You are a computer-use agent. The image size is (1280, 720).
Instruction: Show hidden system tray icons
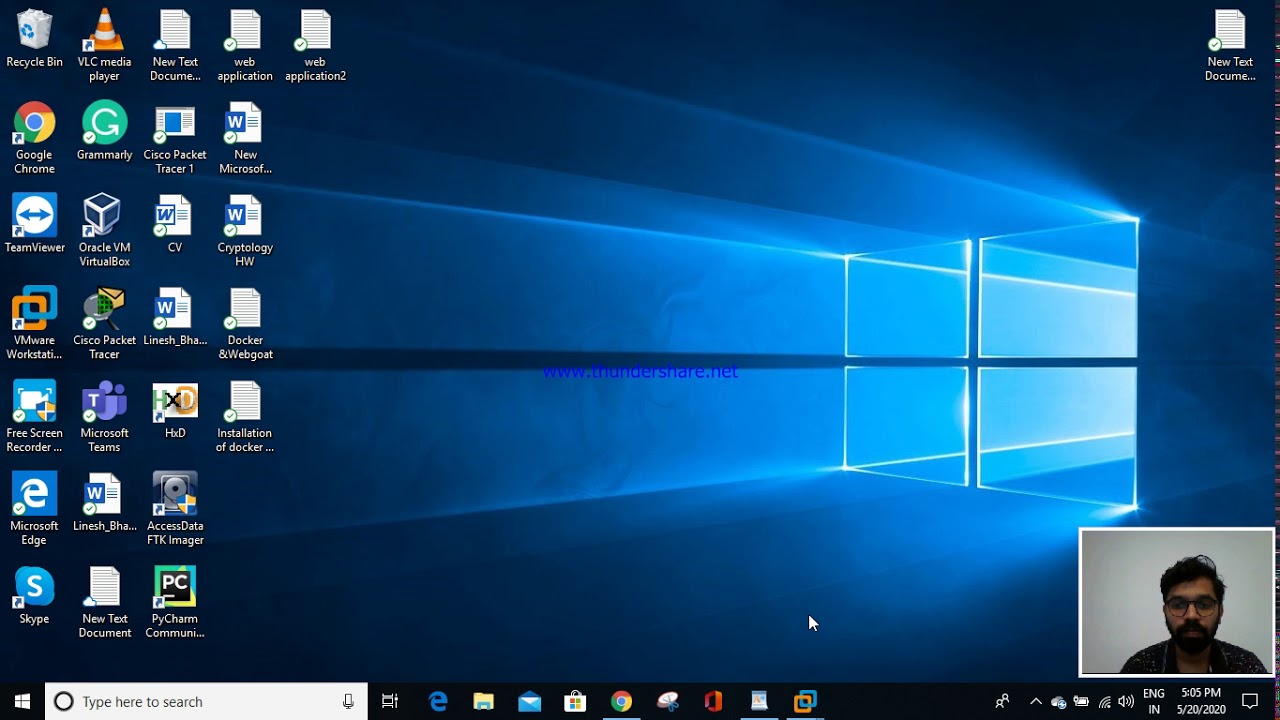pyautogui.click(x=1036, y=702)
